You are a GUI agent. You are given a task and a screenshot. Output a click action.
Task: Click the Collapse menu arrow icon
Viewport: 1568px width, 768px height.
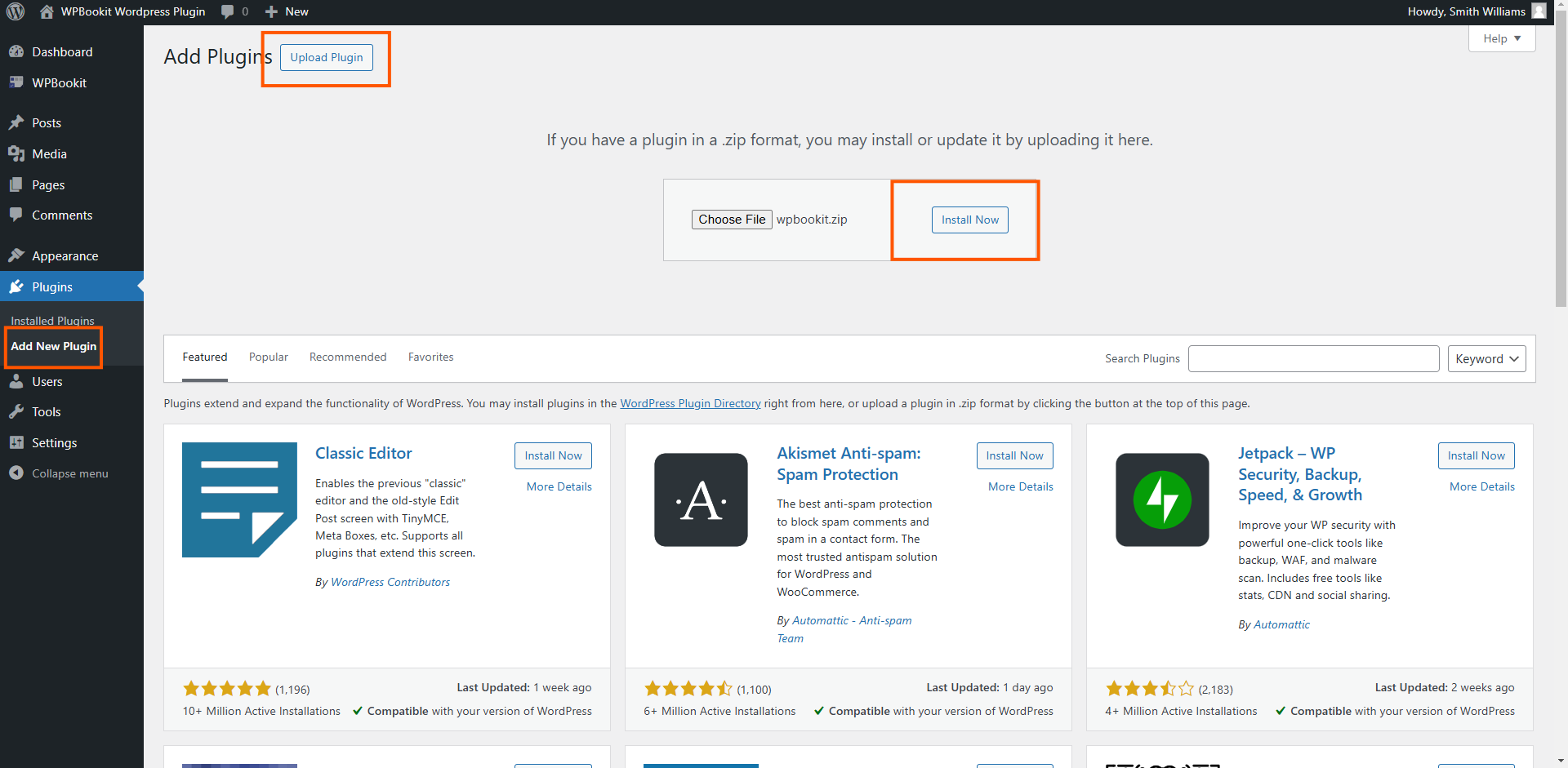coord(16,473)
